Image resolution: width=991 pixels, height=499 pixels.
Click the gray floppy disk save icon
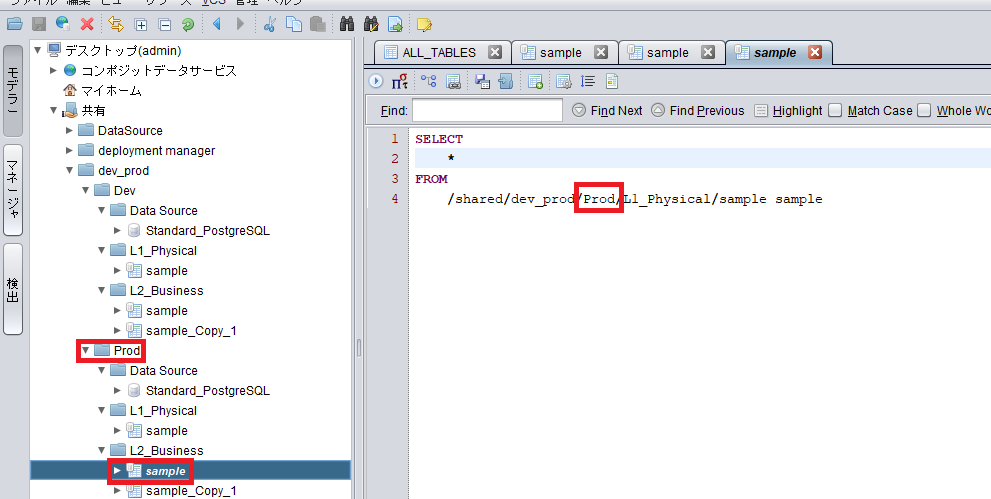click(x=39, y=25)
